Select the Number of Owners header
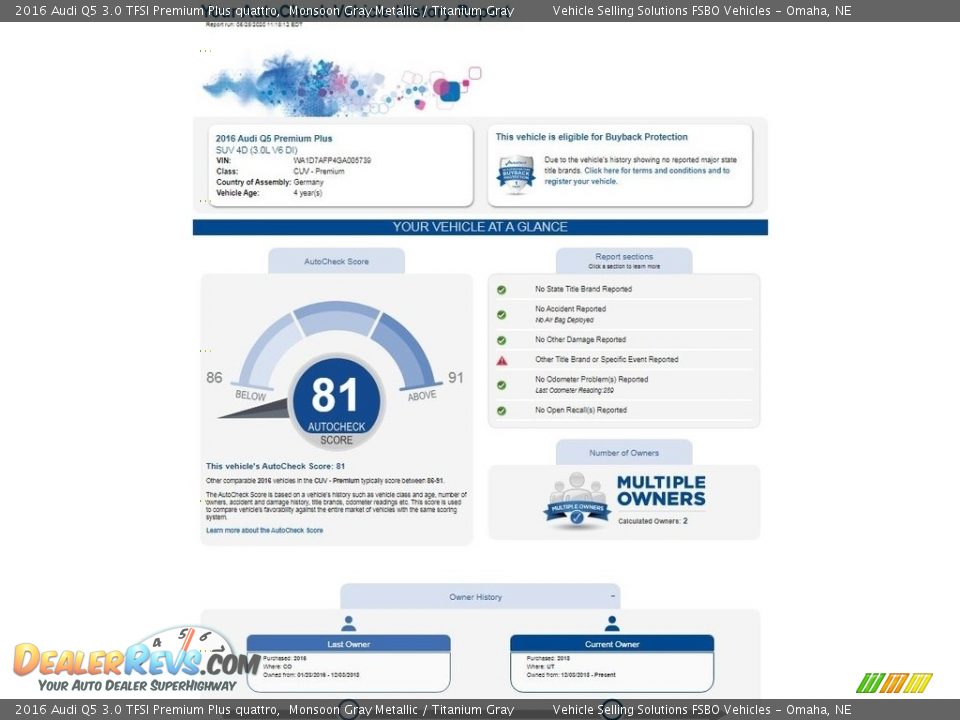The width and height of the screenshot is (960, 720). tap(624, 453)
